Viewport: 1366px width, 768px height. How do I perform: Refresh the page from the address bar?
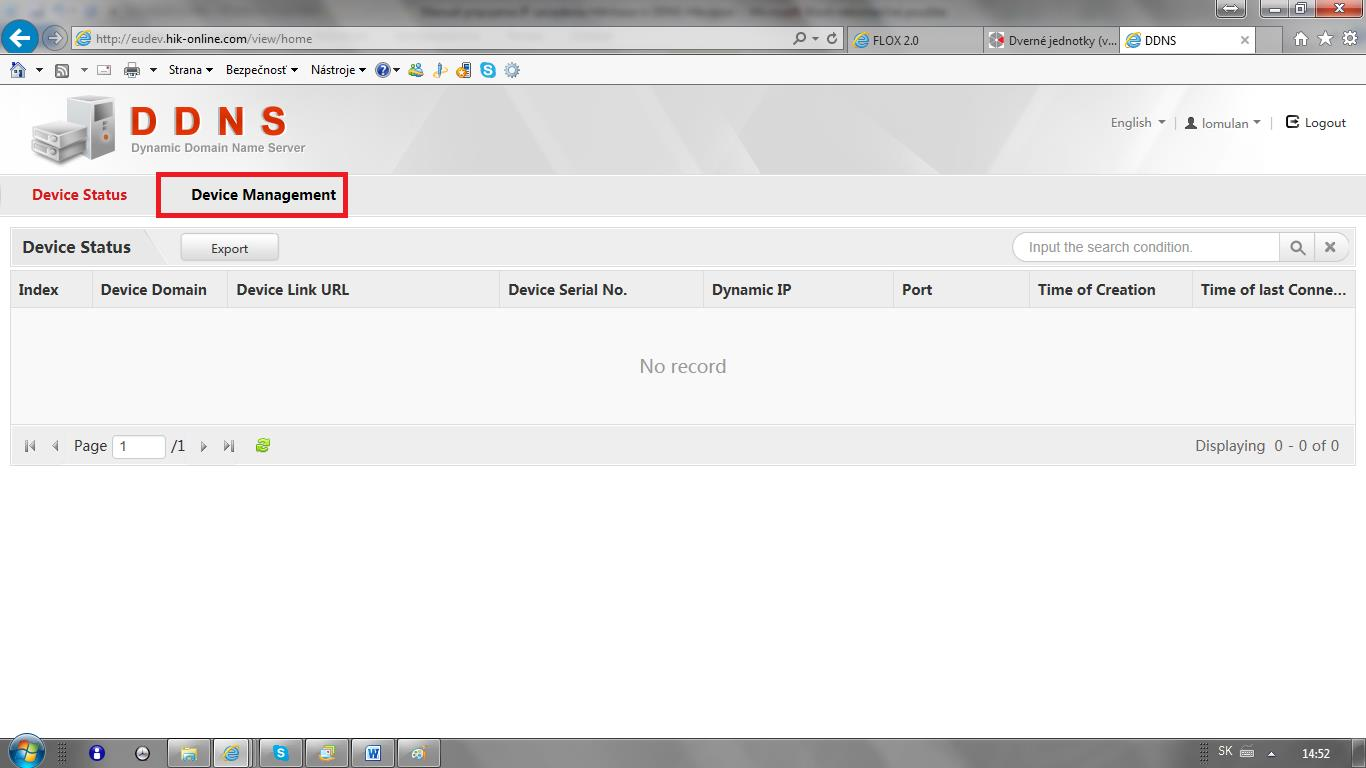pos(832,39)
